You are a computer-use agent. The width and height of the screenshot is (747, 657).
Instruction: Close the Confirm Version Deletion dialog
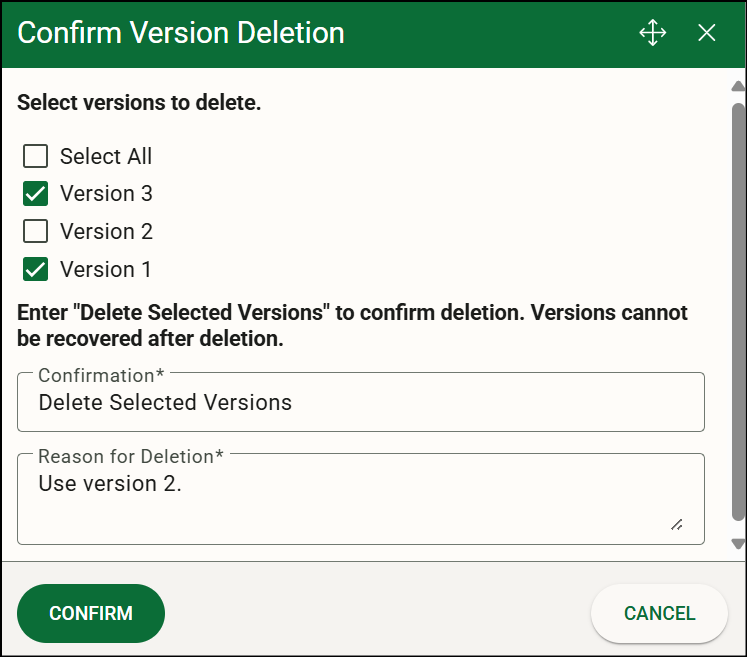pos(706,33)
